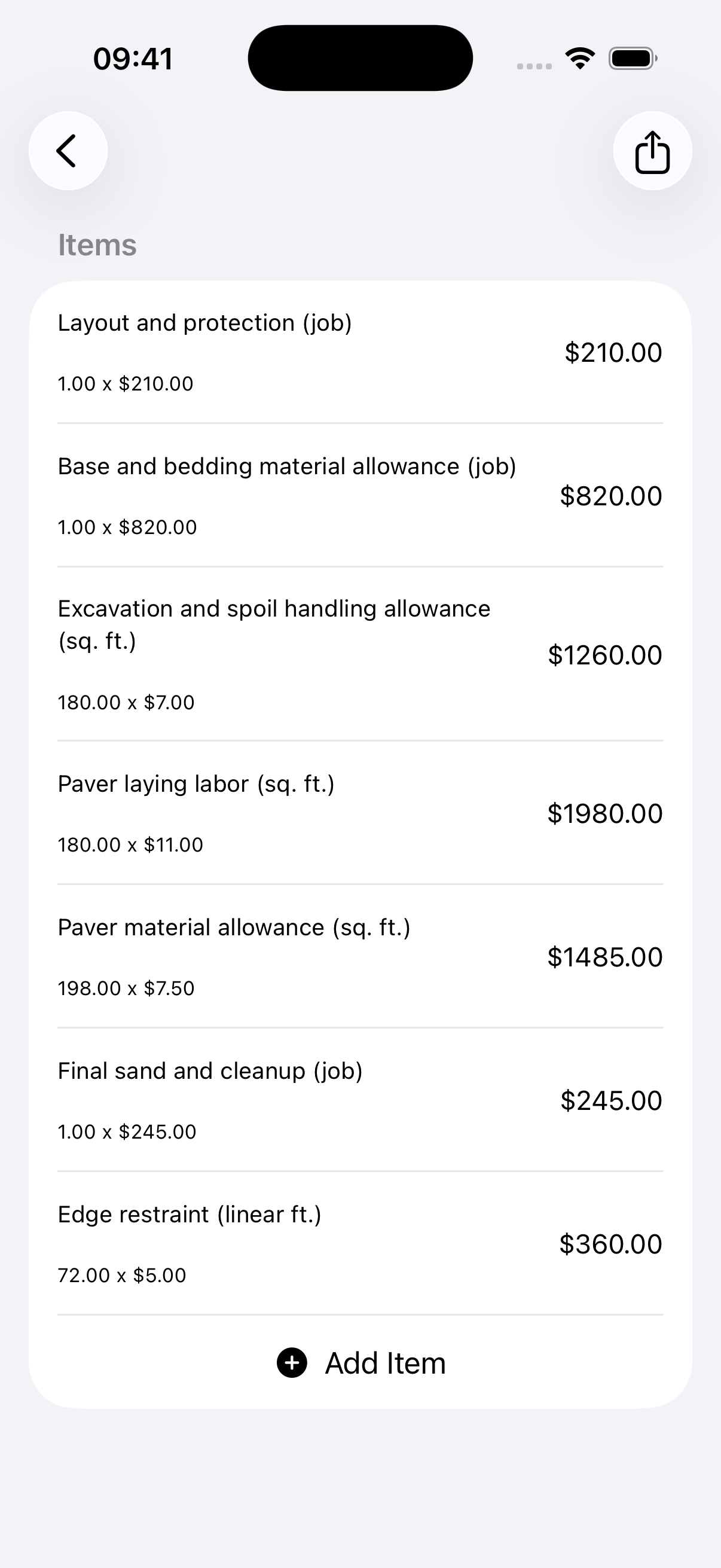Open Final sand and cleanup item
Image resolution: width=721 pixels, height=1568 pixels.
360,1100
